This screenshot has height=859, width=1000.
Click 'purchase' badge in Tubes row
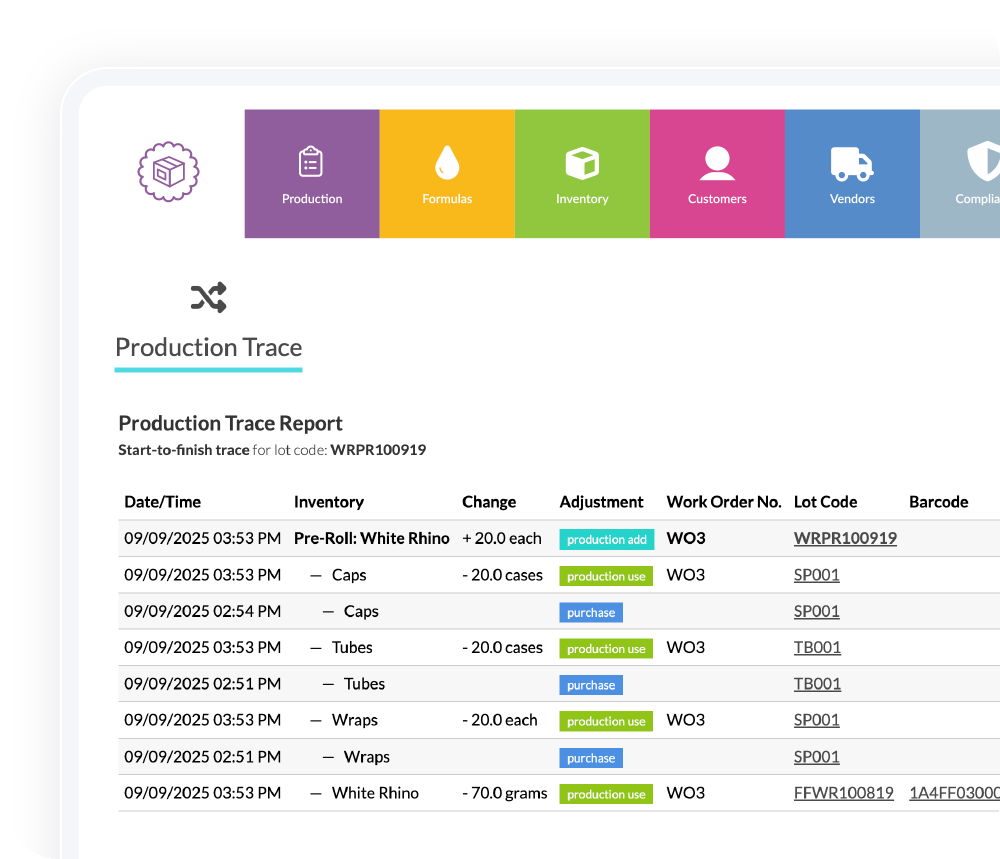pyautogui.click(x=591, y=685)
